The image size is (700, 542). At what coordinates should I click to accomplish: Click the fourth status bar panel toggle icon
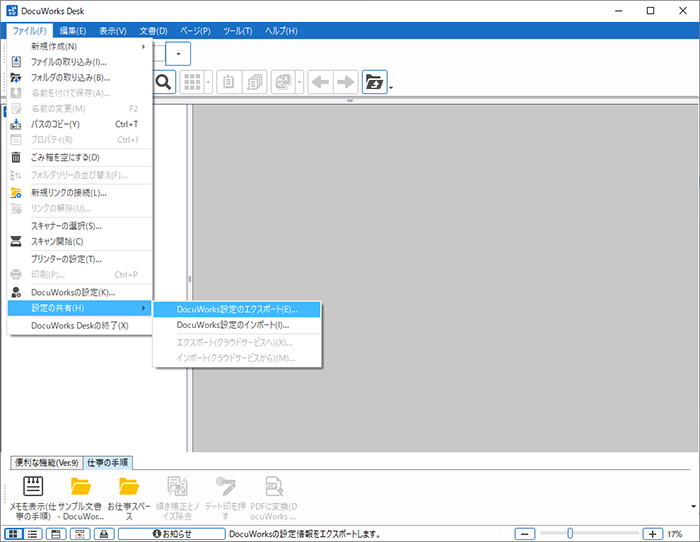click(80, 534)
